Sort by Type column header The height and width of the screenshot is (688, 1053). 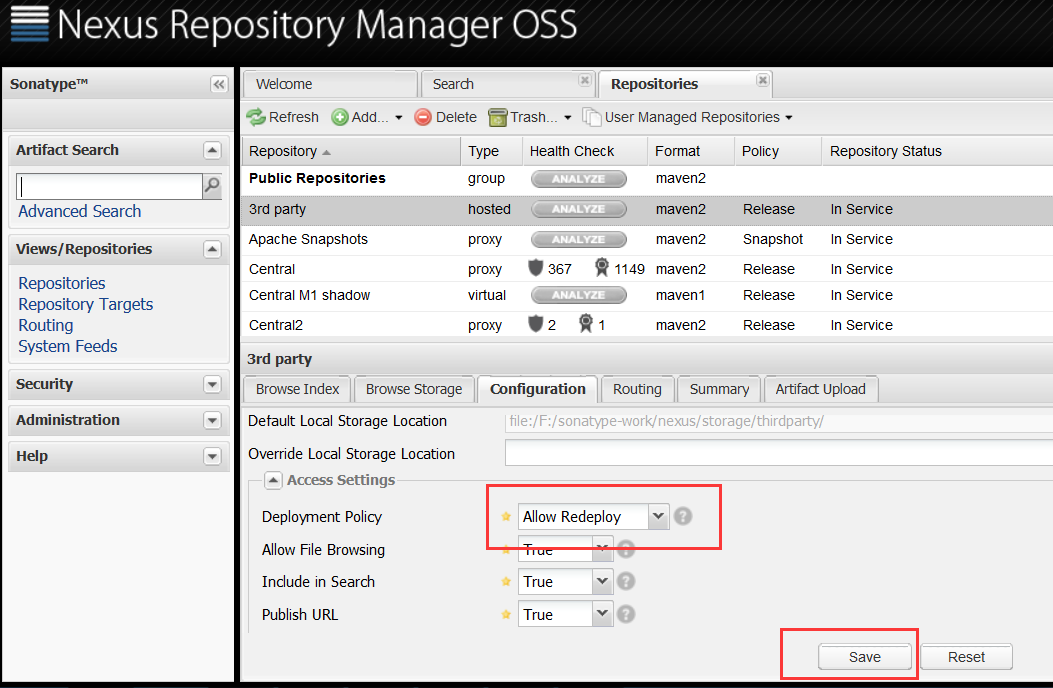492,151
